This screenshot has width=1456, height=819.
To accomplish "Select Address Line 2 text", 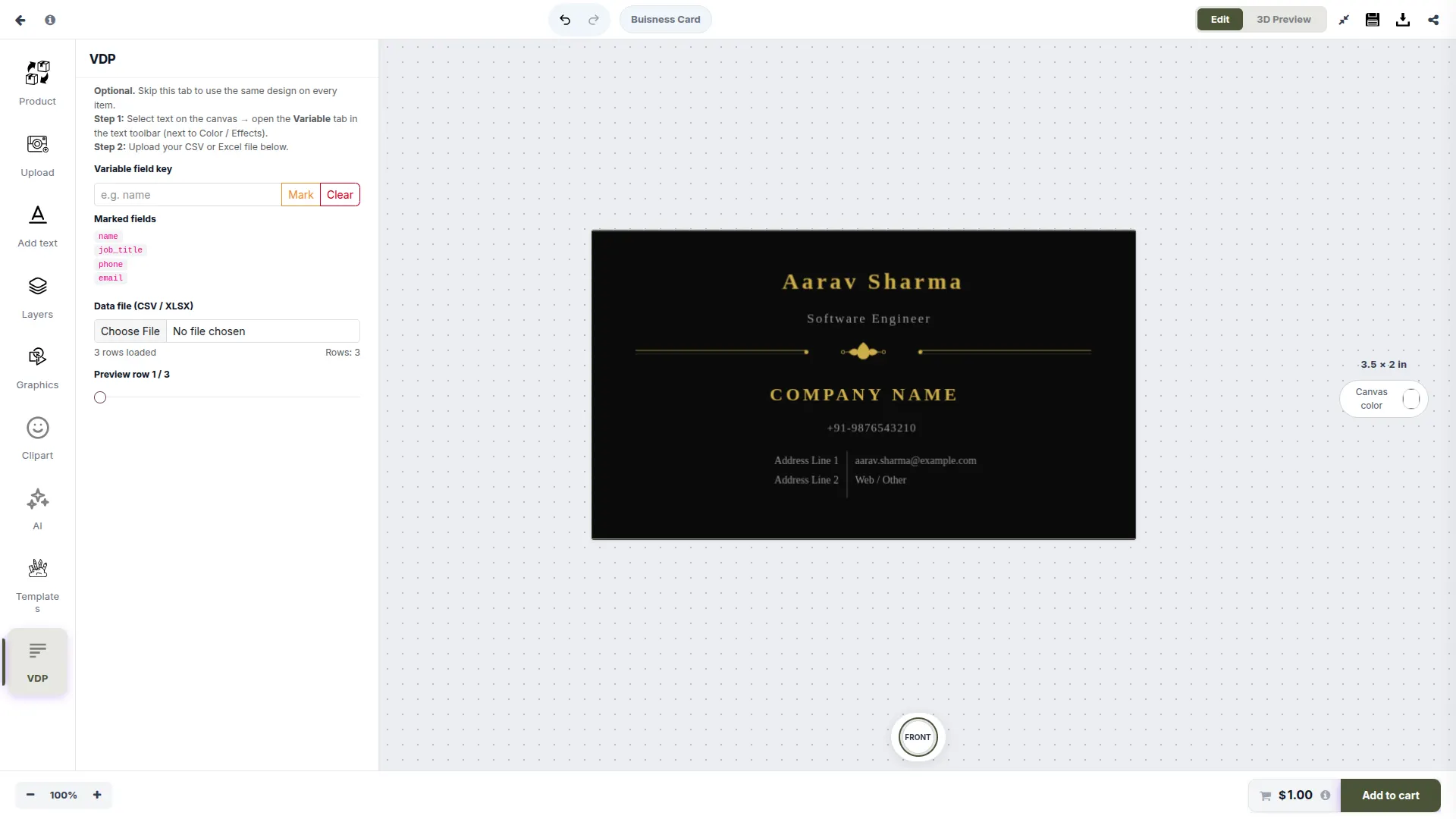I will pyautogui.click(x=806, y=480).
